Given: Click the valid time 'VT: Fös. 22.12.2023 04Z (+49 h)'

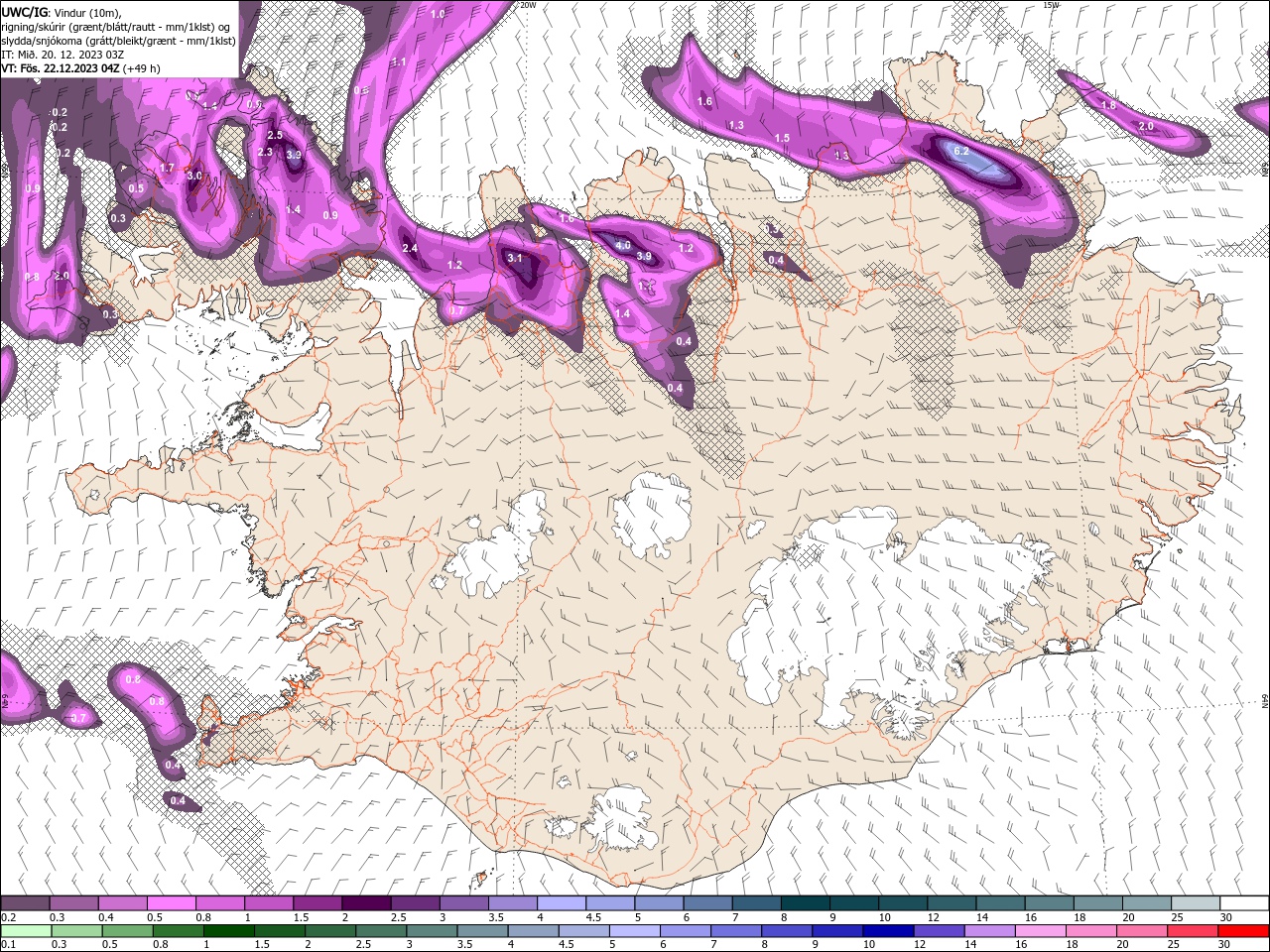Looking at the screenshot, I should [x=80, y=68].
